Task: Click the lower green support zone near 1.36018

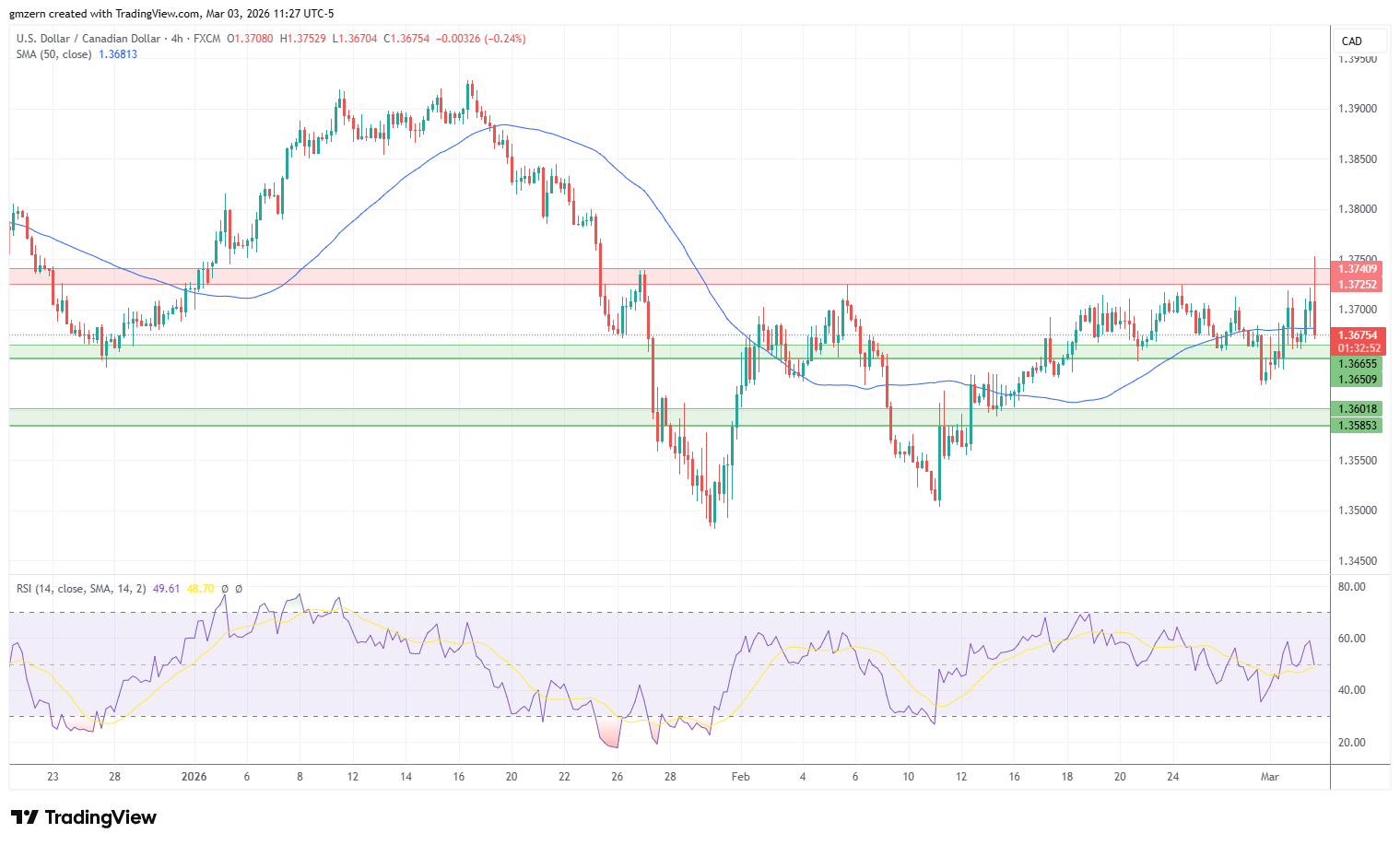Action: tap(669, 417)
